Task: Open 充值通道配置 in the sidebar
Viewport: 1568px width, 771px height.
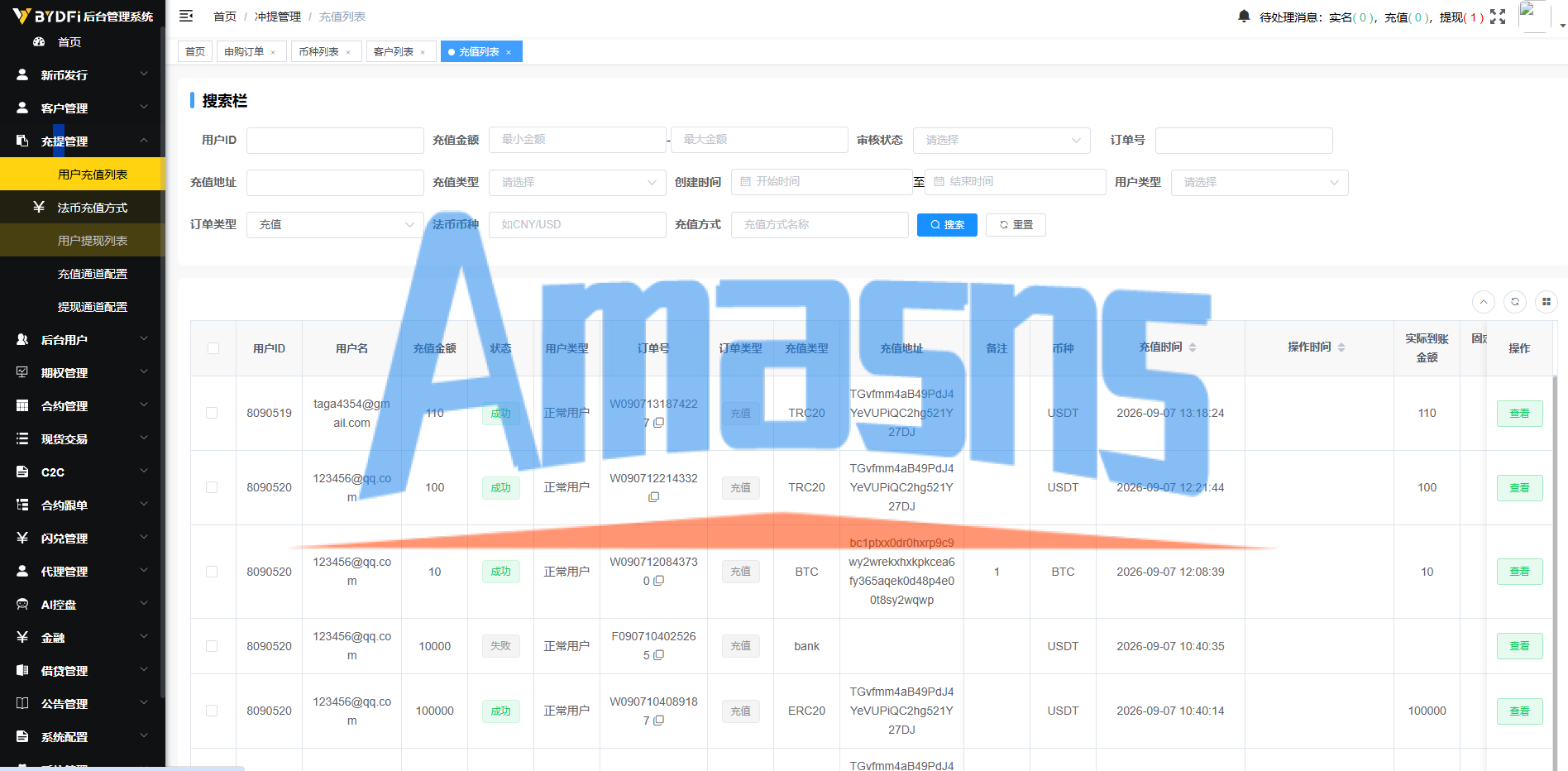Action: coord(83,273)
